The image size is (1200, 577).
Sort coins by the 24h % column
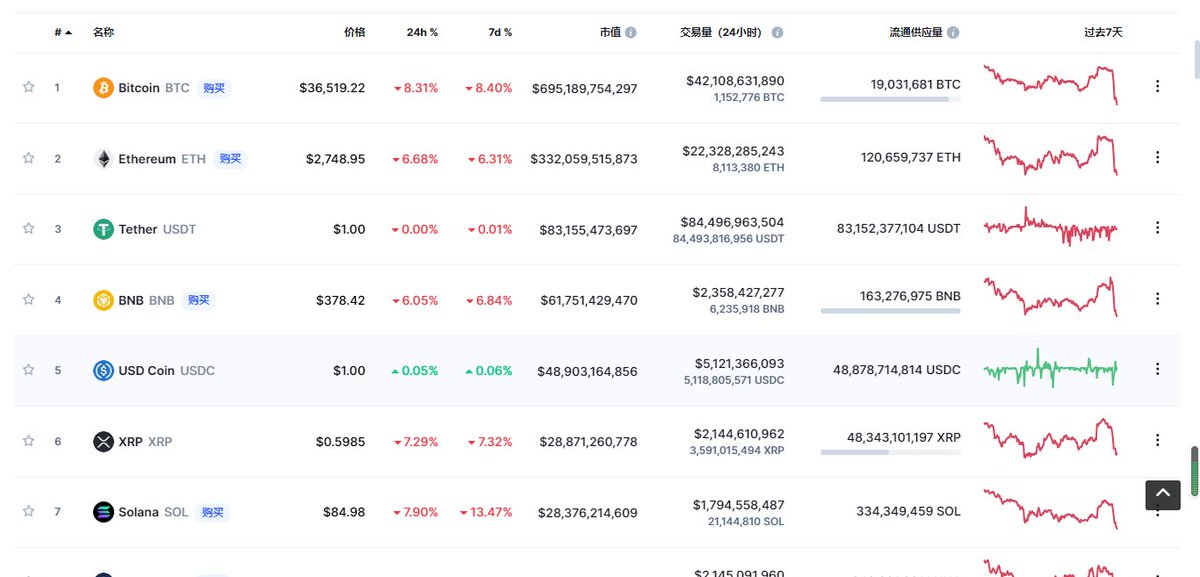click(x=422, y=31)
